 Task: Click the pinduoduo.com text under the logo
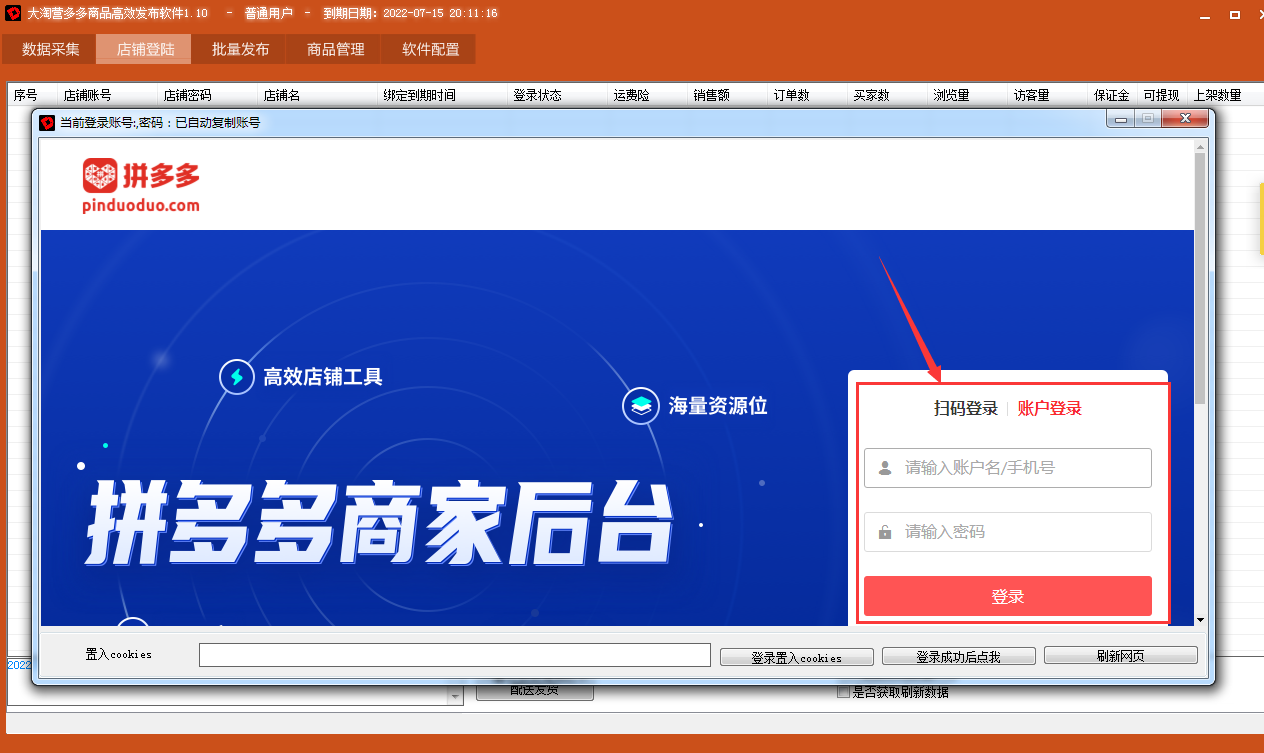[141, 205]
